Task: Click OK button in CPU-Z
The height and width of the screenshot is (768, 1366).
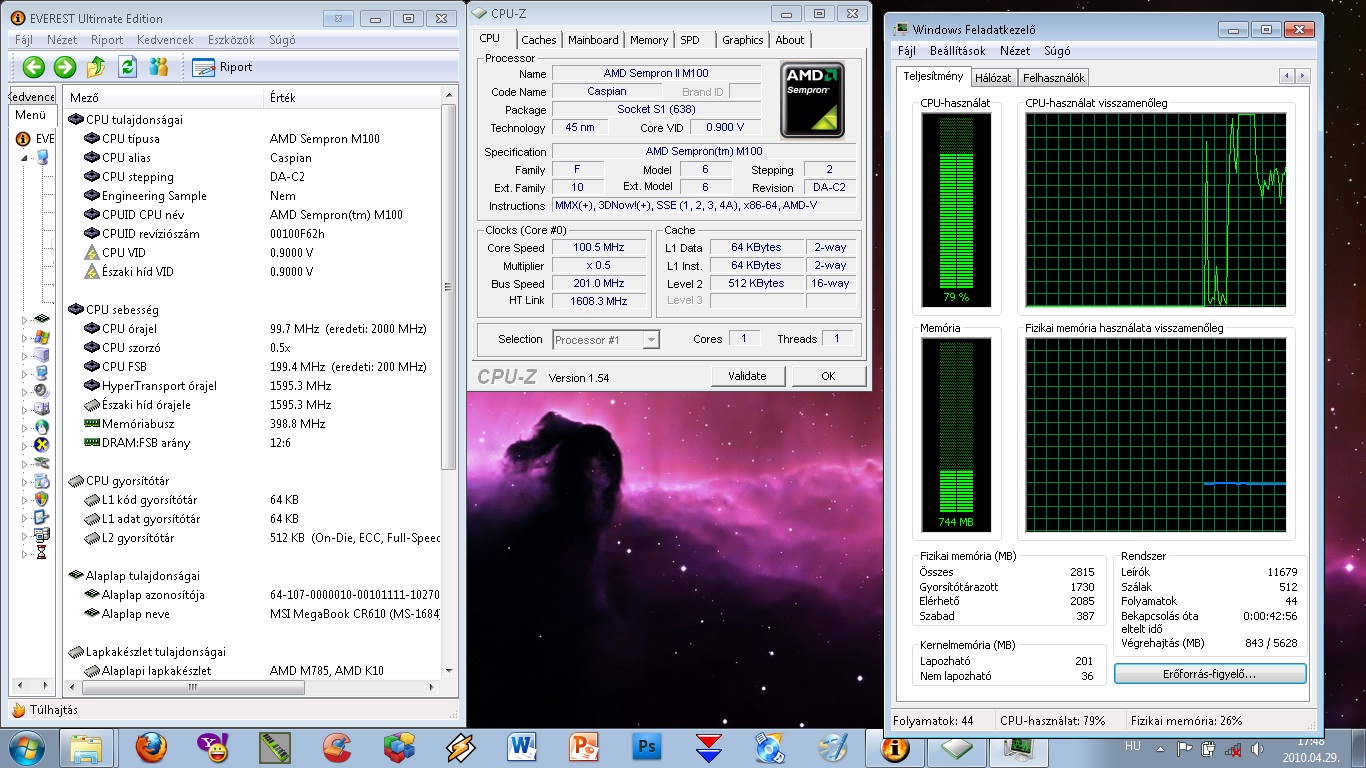Action: pos(828,376)
